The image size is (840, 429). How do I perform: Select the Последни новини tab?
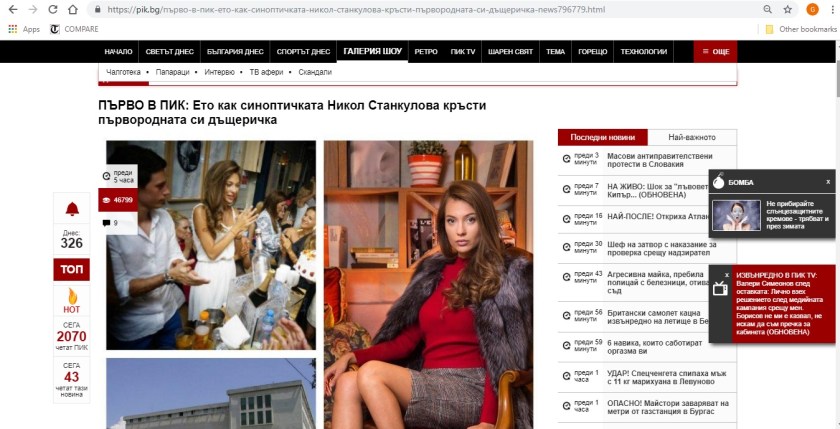pos(603,137)
